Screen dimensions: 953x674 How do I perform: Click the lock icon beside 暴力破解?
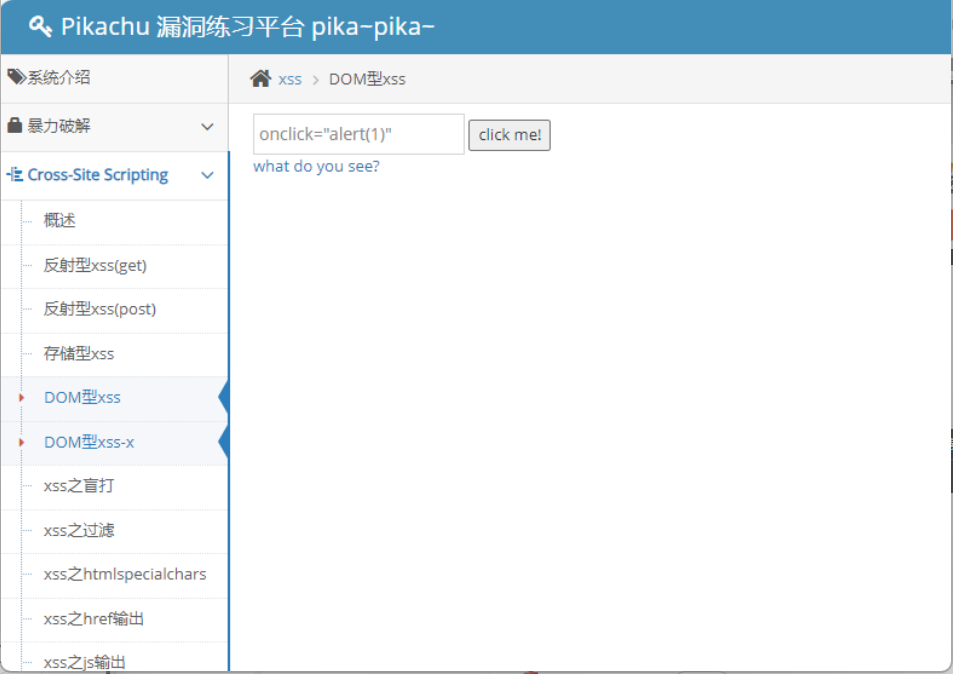click(x=15, y=125)
